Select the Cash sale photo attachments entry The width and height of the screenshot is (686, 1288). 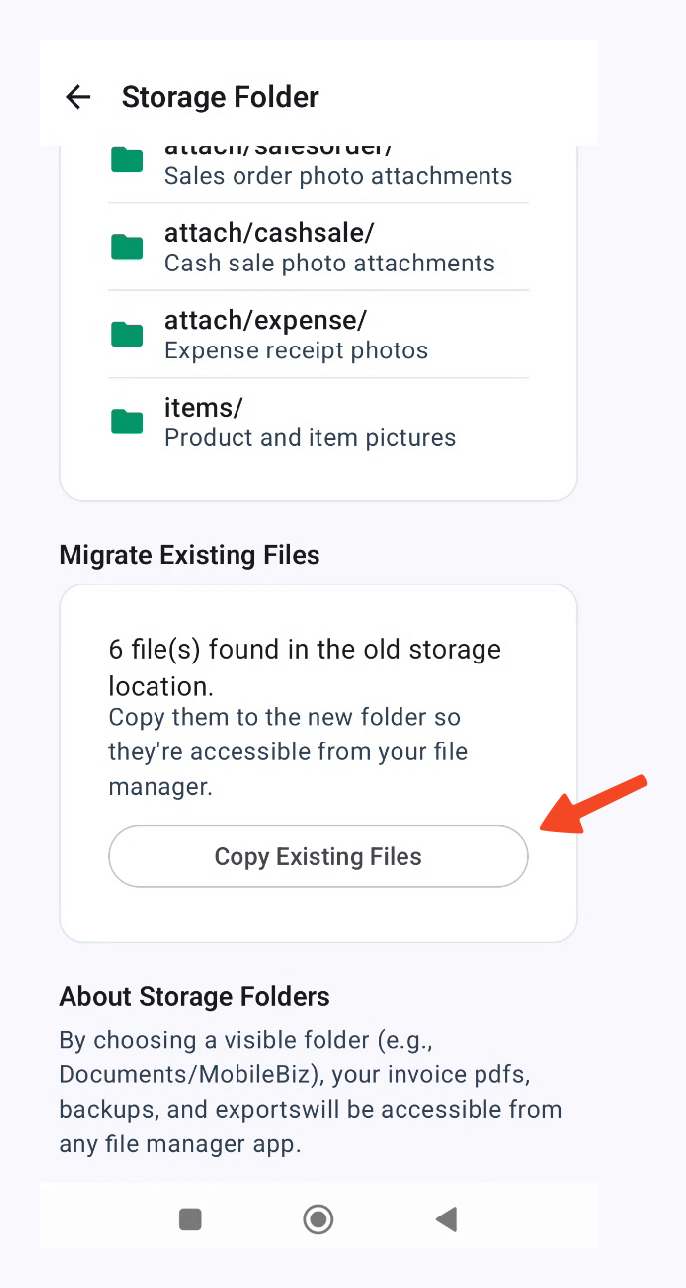pos(329,263)
